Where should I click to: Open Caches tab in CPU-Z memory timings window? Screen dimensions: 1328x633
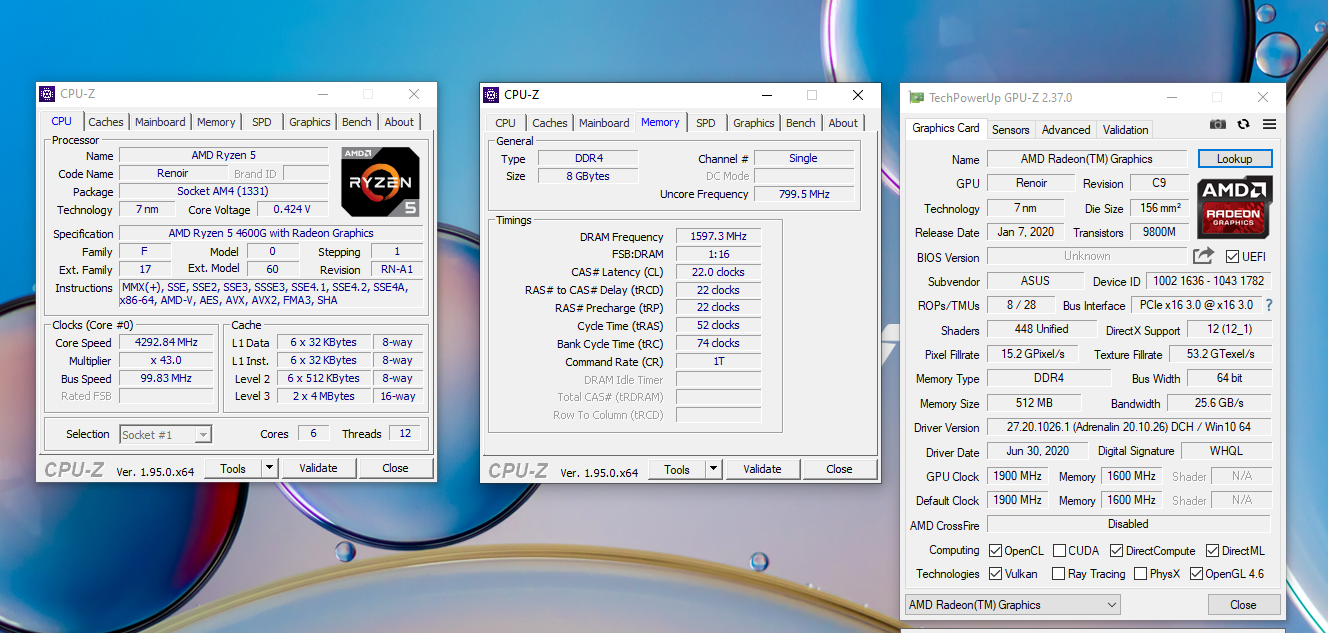[550, 123]
